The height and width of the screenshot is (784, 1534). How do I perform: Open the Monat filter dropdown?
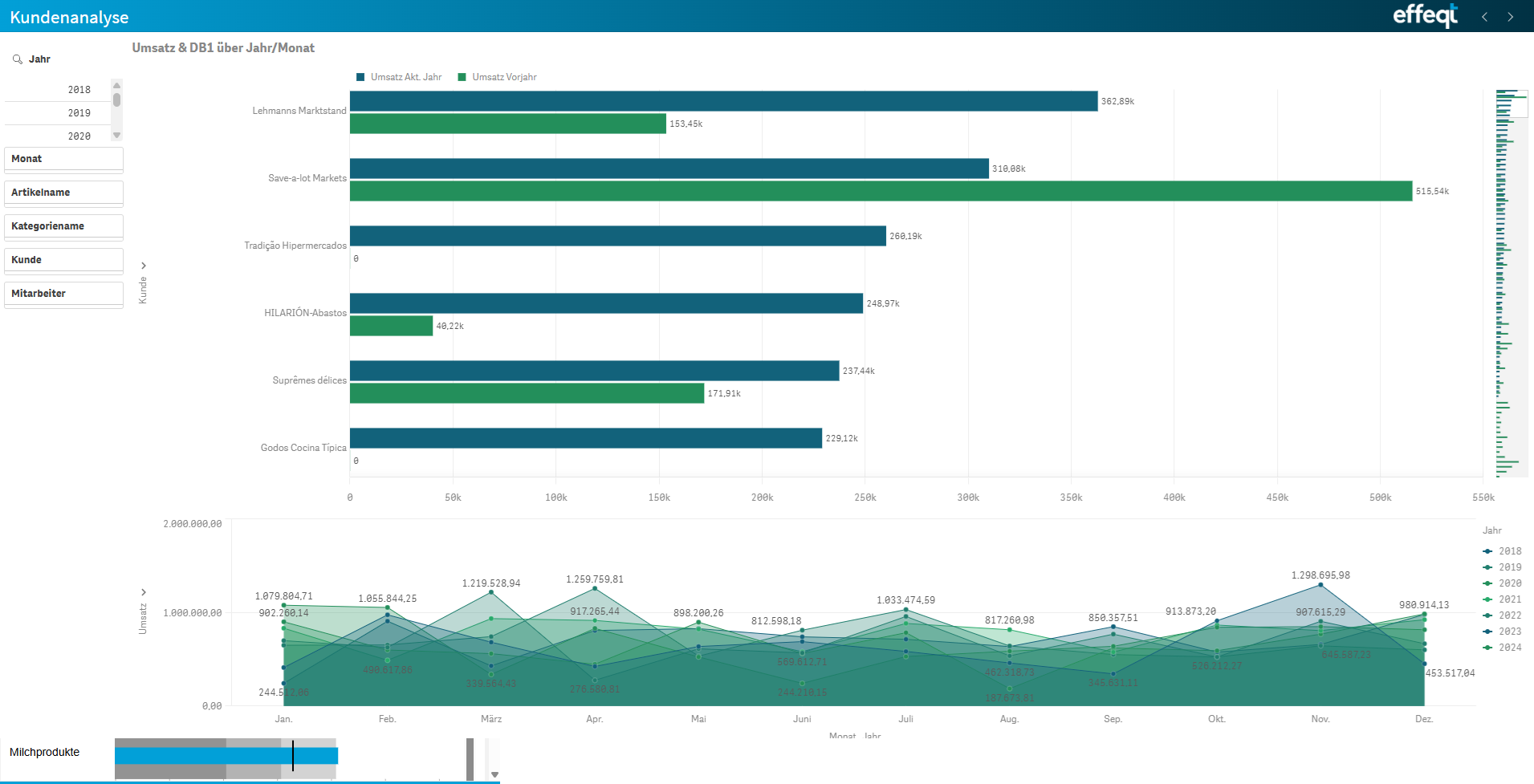pos(63,159)
